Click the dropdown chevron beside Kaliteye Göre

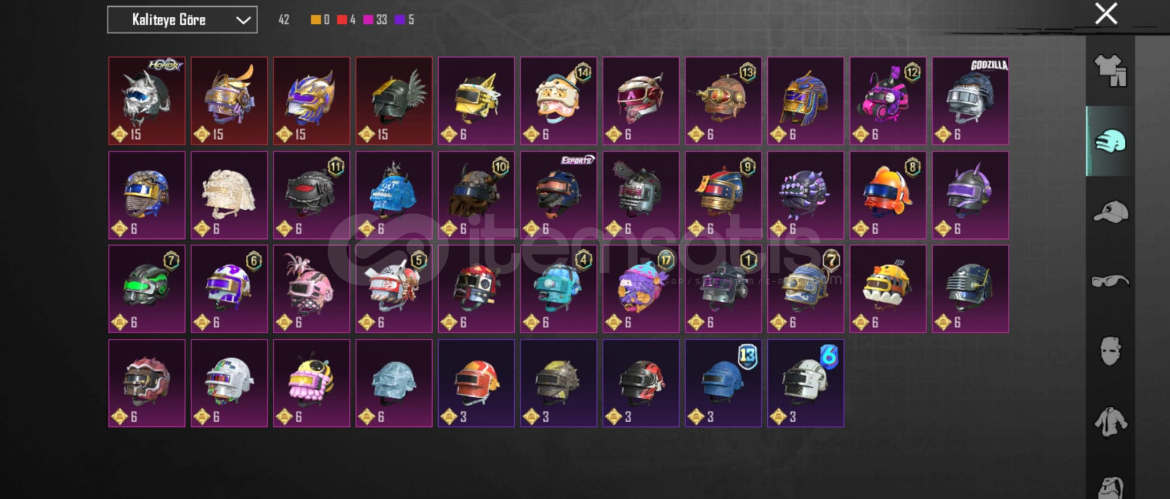(x=243, y=20)
